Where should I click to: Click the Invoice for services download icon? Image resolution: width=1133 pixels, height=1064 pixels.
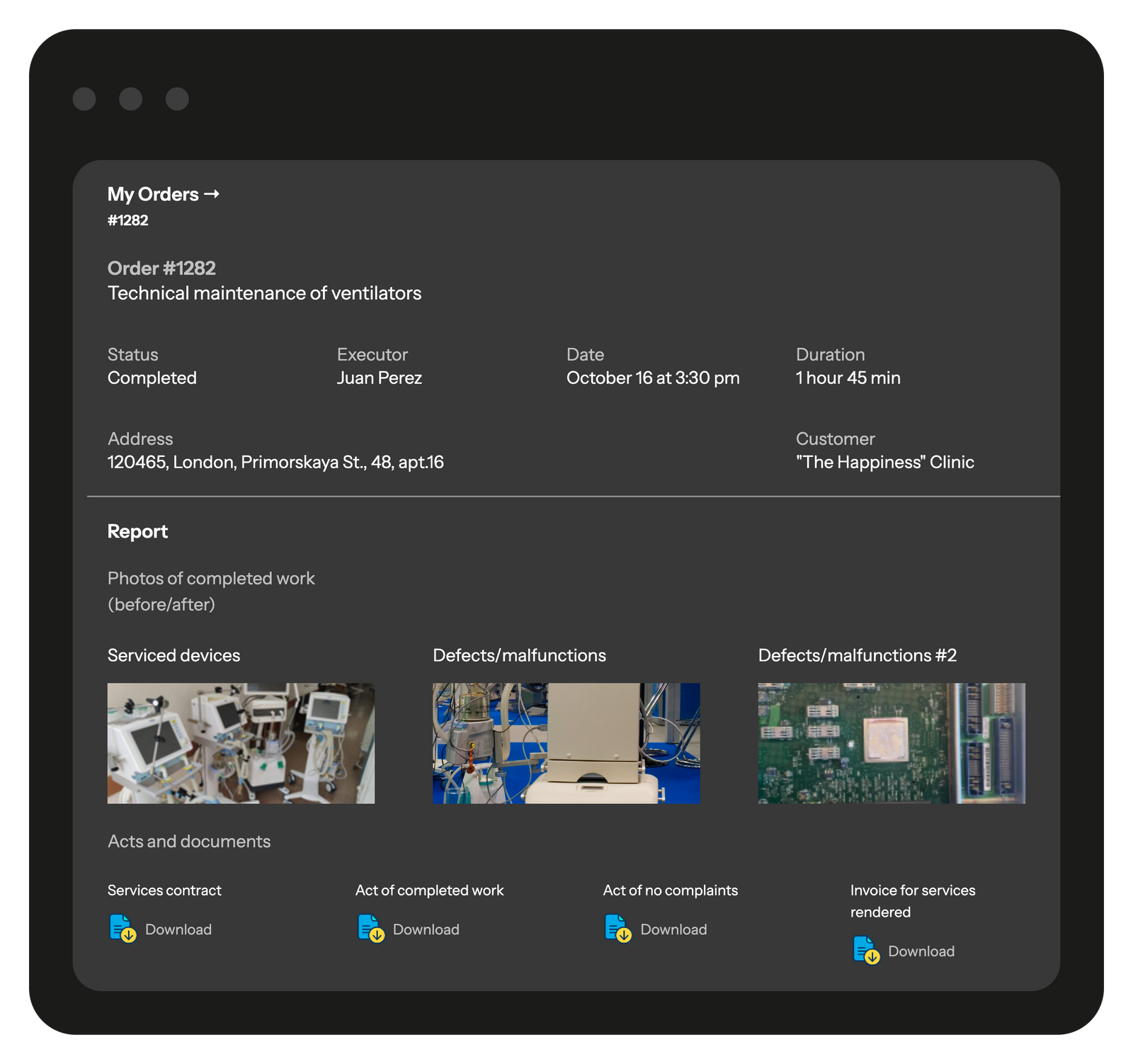pyautogui.click(x=866, y=950)
